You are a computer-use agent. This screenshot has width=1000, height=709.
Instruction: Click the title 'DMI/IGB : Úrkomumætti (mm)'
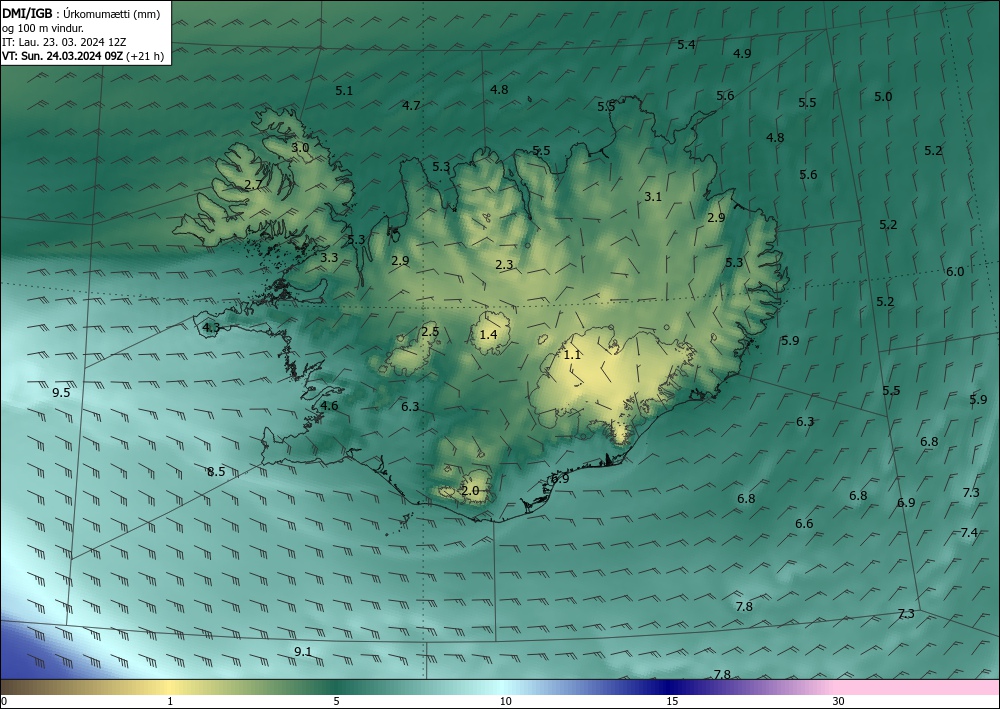pyautogui.click(x=81, y=14)
